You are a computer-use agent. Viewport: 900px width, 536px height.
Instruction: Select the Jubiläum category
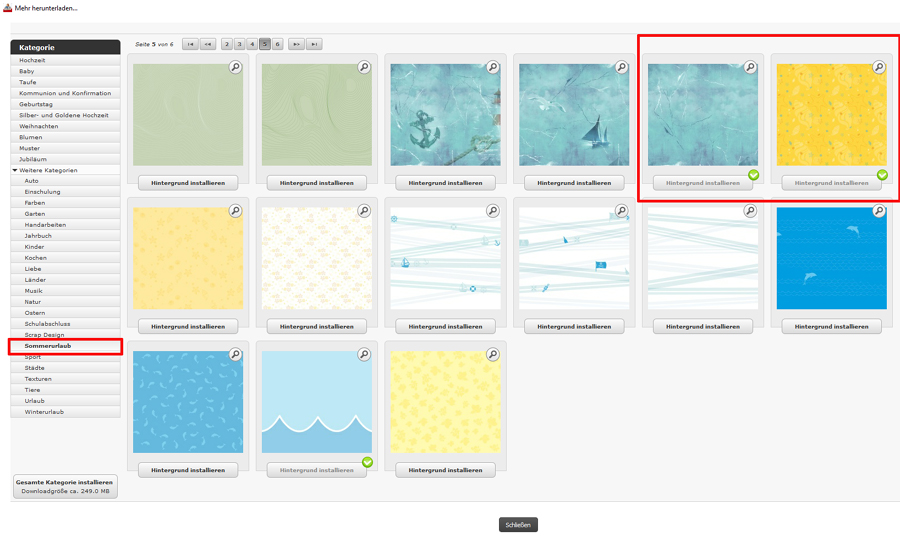click(x=65, y=159)
